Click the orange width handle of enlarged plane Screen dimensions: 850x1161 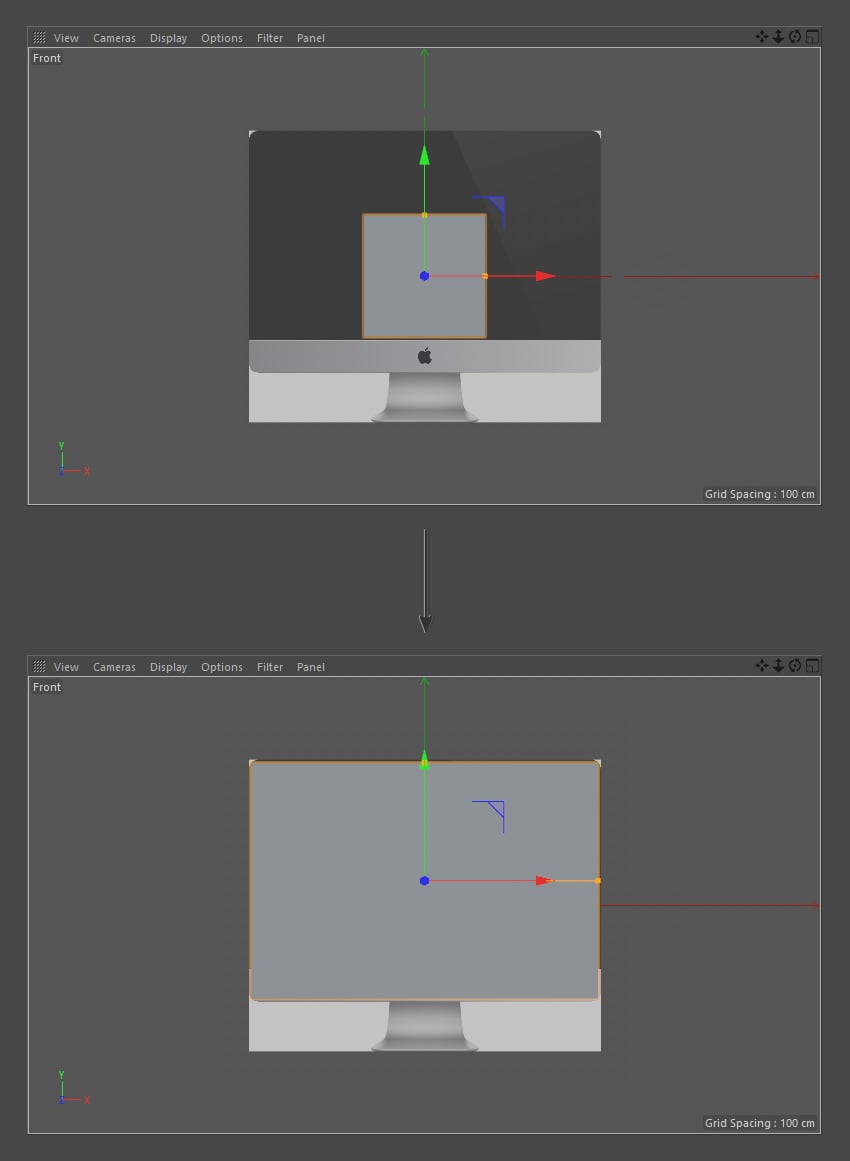(598, 881)
